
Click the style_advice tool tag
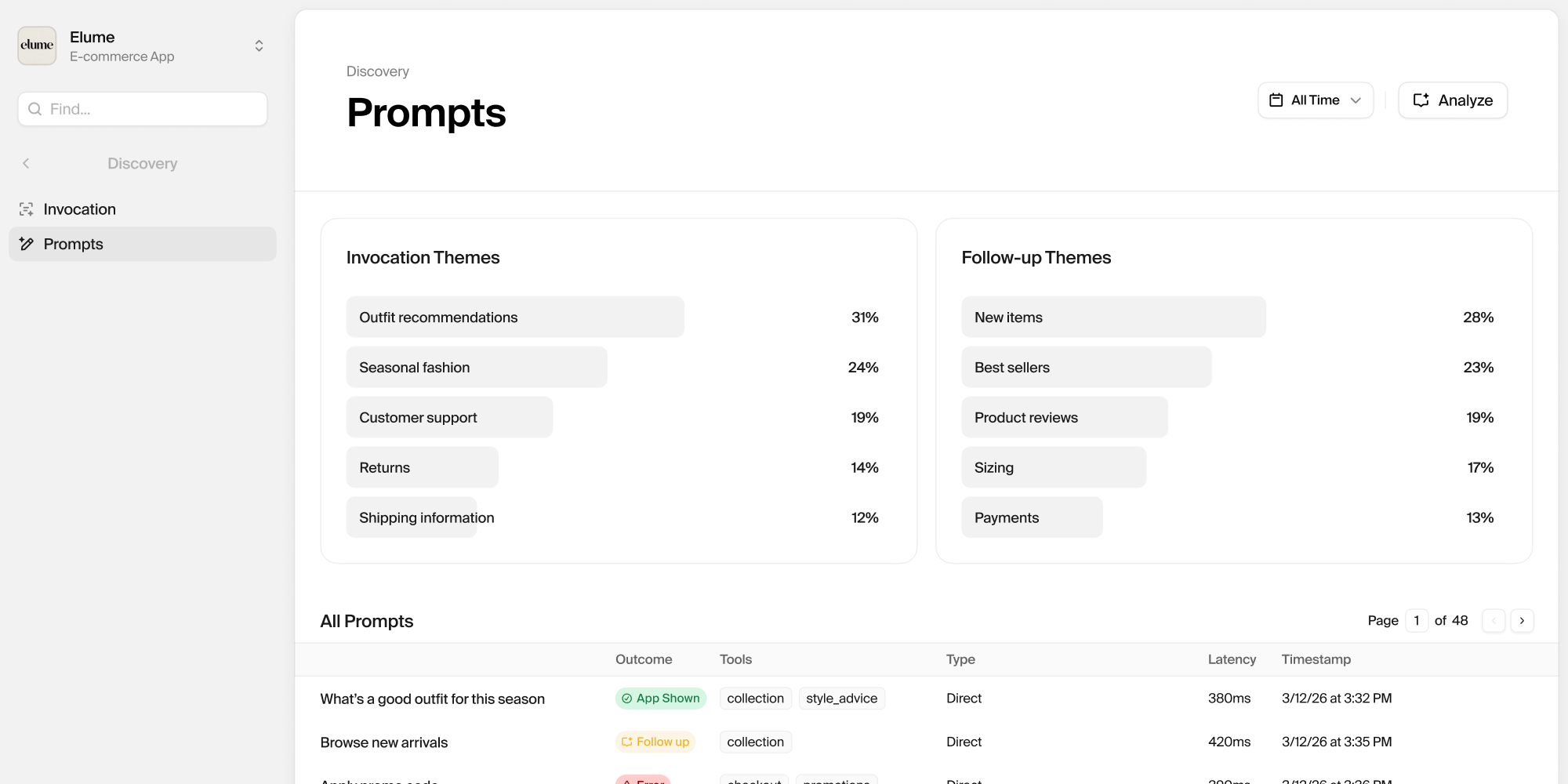(x=841, y=699)
